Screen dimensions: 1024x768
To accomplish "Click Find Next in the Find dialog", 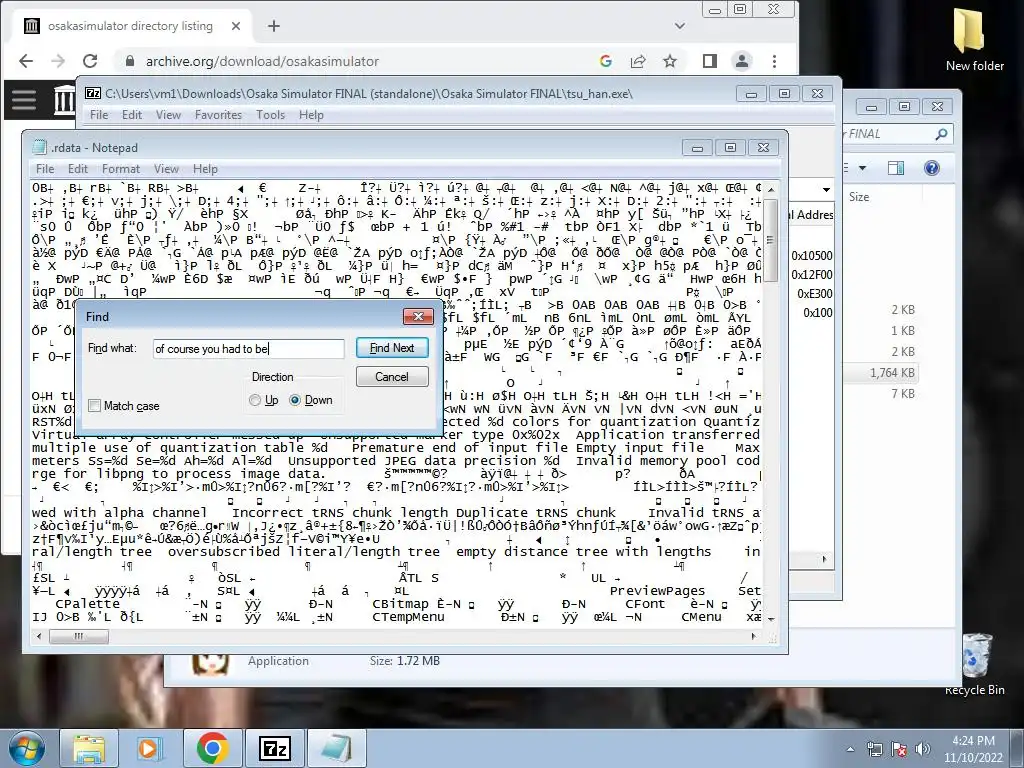I will (x=392, y=348).
